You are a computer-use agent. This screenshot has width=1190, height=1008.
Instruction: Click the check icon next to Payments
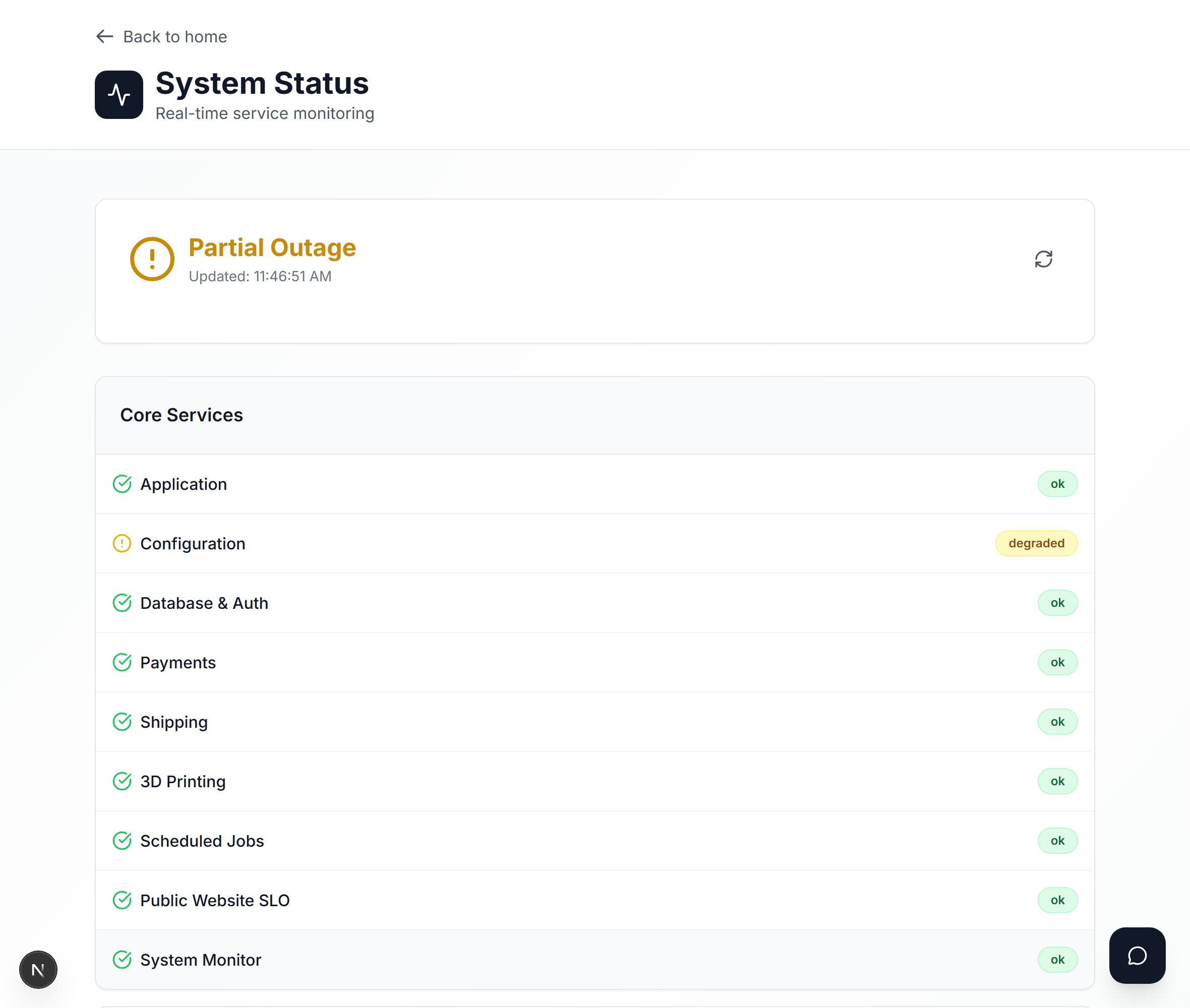click(x=123, y=662)
